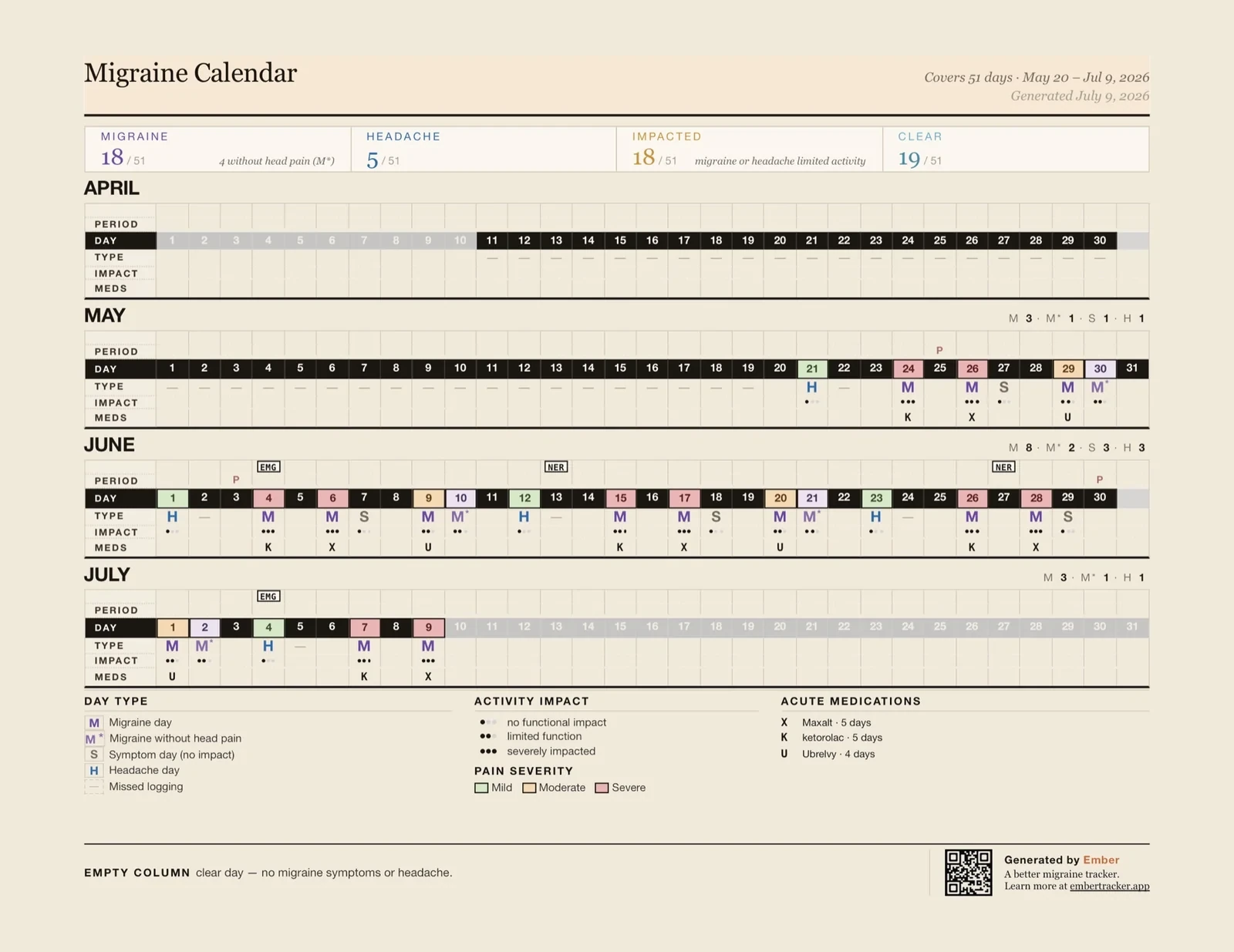Click the M type on June 15

click(620, 516)
